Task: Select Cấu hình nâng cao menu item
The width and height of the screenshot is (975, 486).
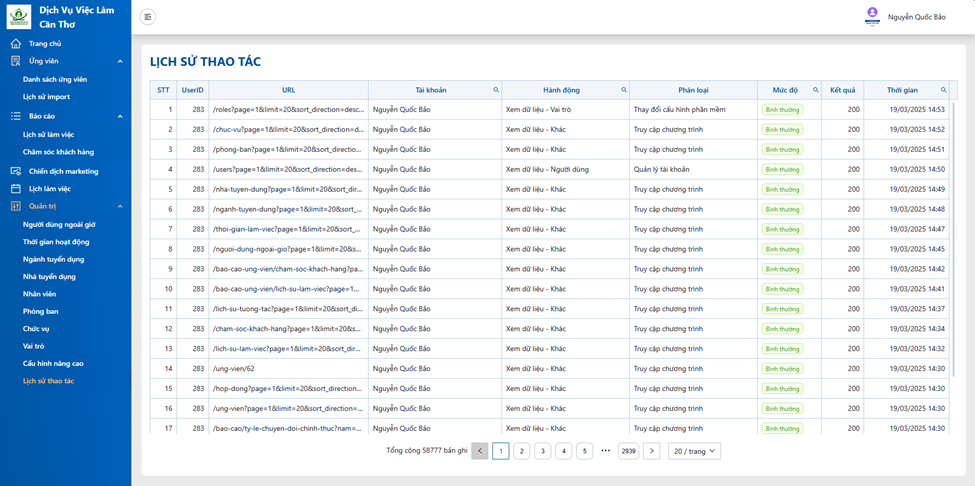Action: coord(53,363)
